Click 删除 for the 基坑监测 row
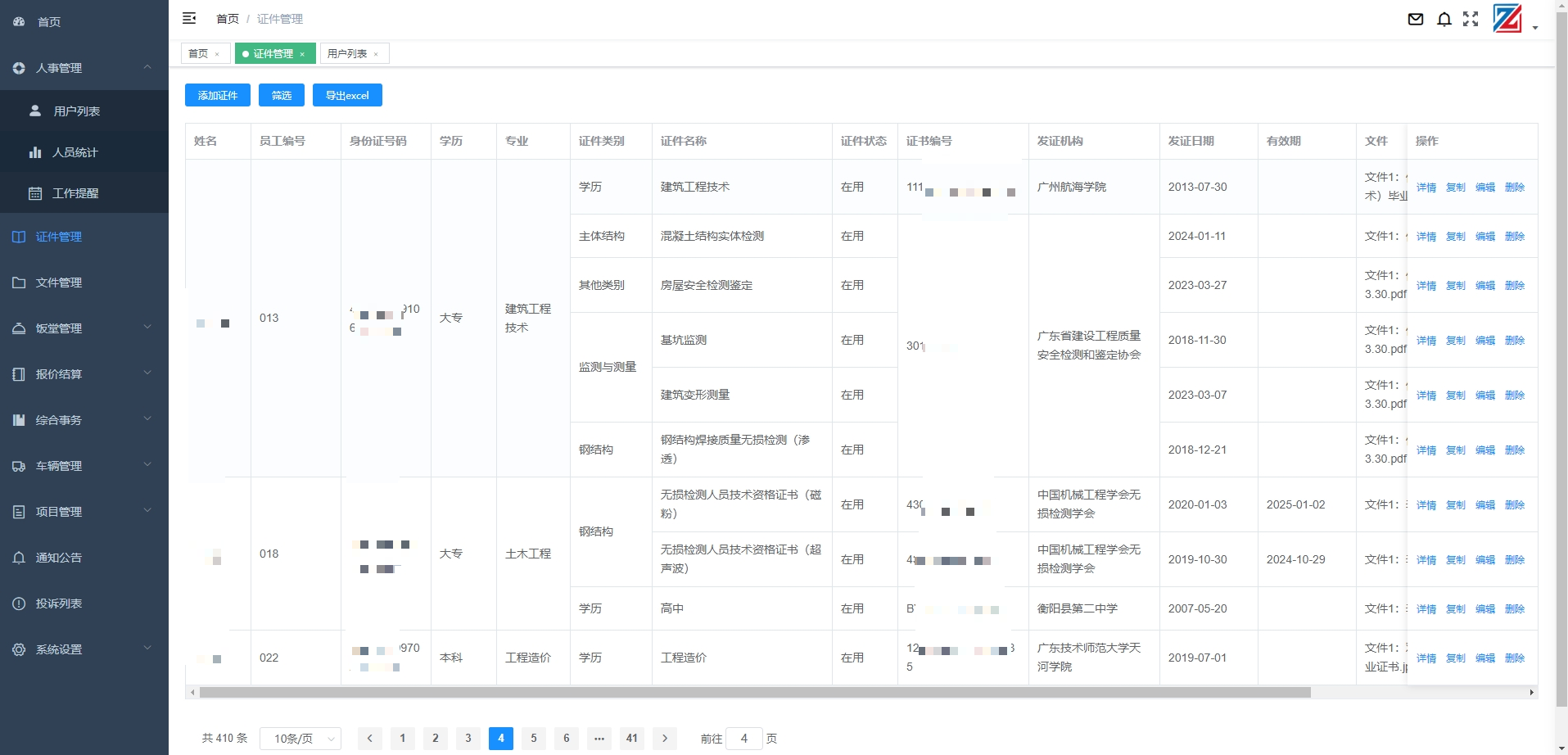 [x=1515, y=341]
